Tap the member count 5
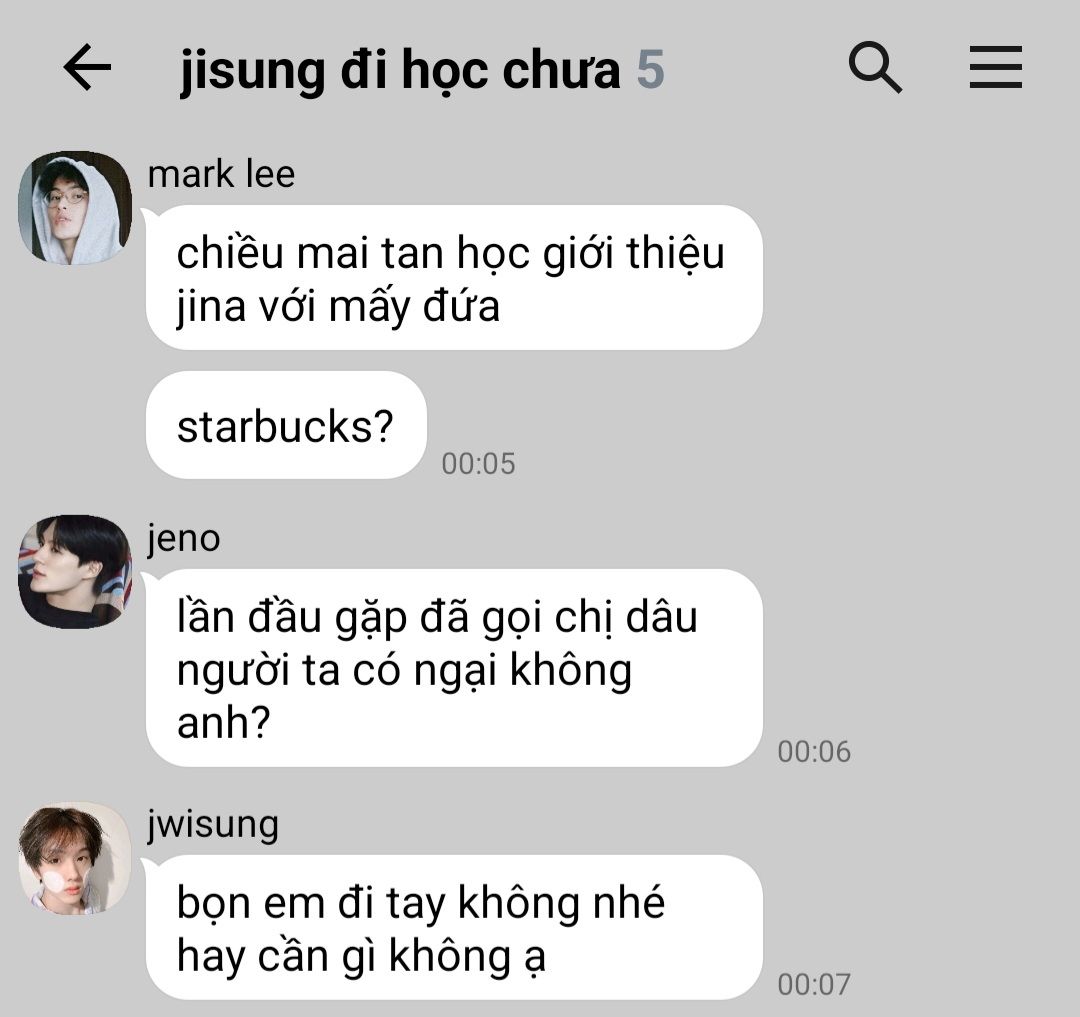Image resolution: width=1080 pixels, height=1017 pixels. 650,70
